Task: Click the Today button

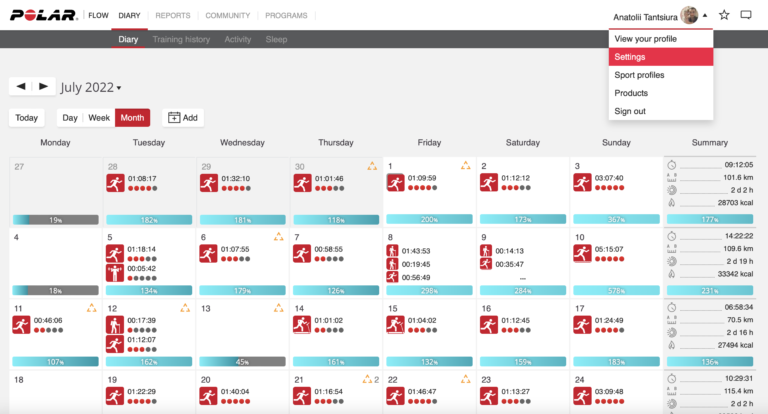Action: [x=27, y=117]
